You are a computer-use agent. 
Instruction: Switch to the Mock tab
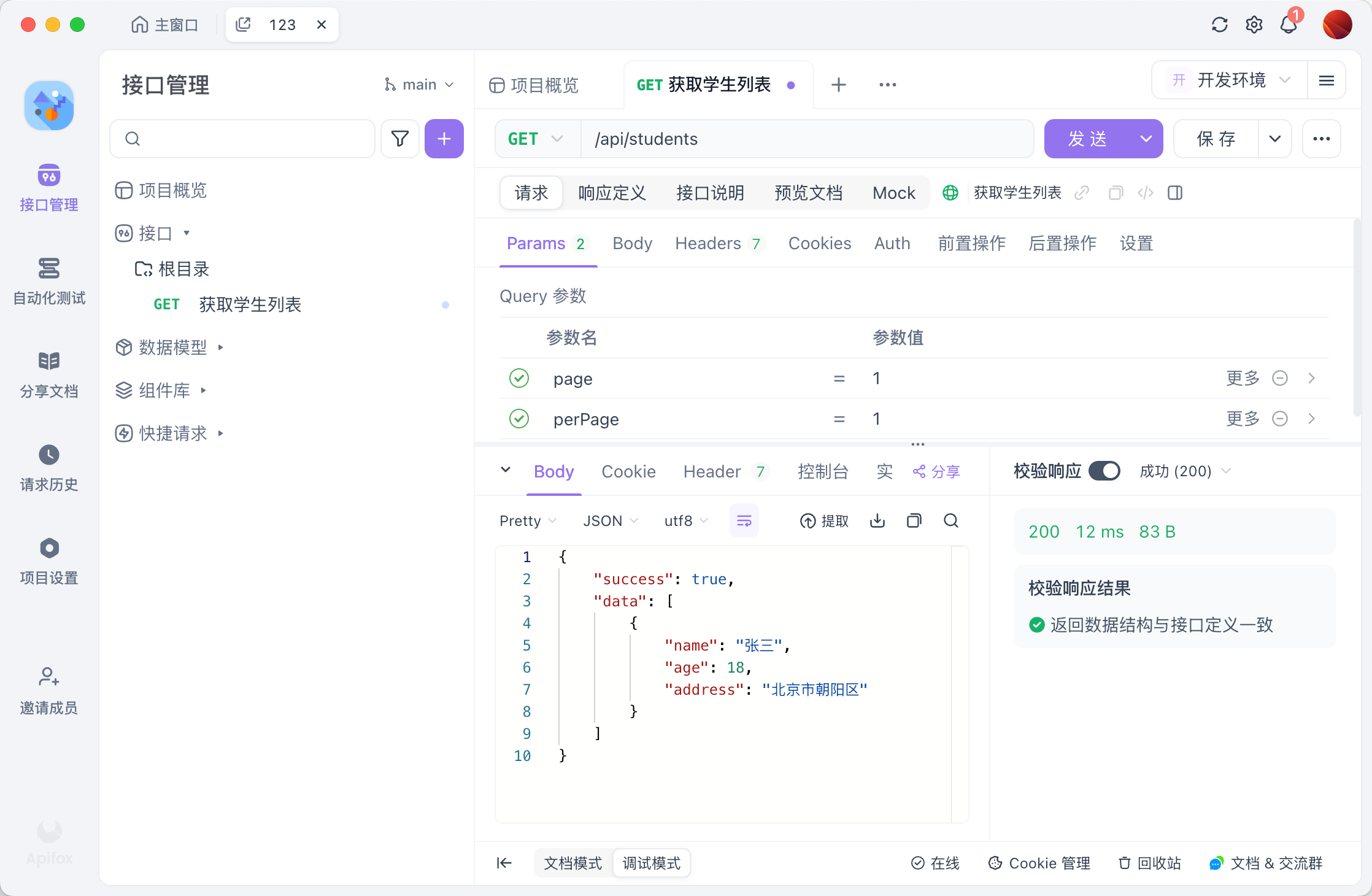893,193
